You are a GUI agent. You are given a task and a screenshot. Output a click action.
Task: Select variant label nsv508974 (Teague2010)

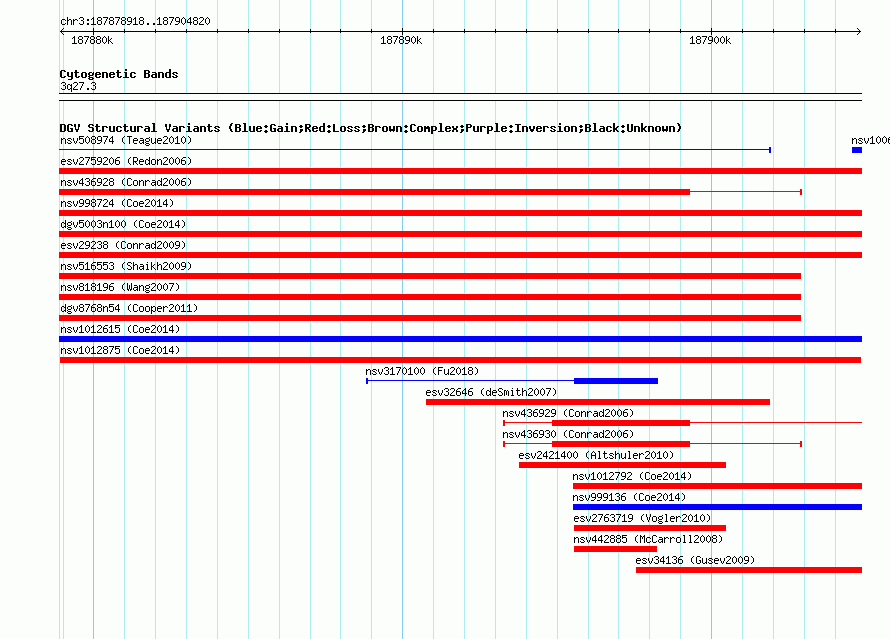[126, 140]
